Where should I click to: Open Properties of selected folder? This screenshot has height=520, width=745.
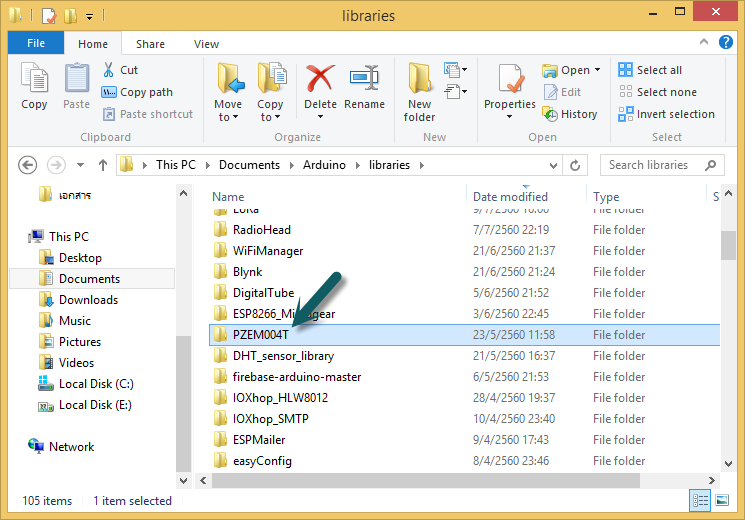[509, 91]
